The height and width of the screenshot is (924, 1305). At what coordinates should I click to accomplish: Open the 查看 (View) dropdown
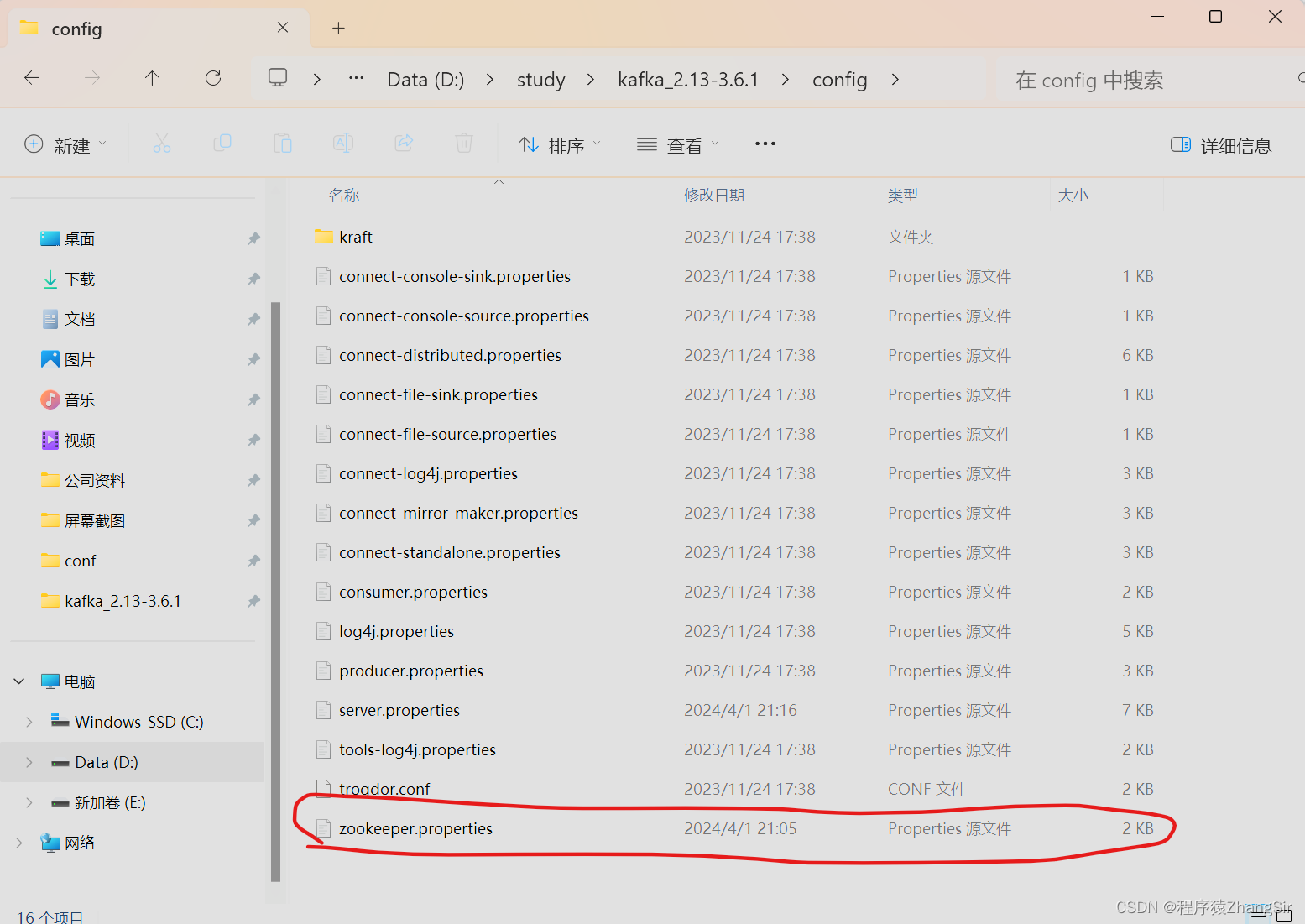click(x=678, y=145)
